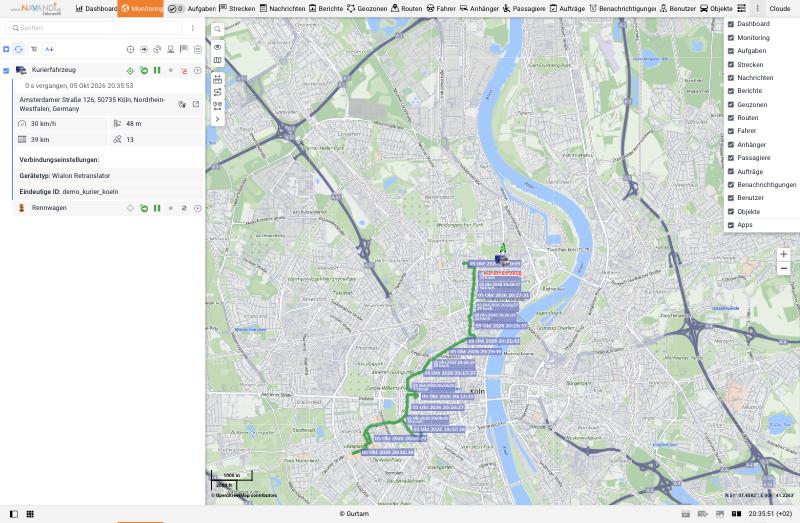This screenshot has width=800, height=523.
Task: Toggle the map visible layers eye icon
Action: coord(217,47)
